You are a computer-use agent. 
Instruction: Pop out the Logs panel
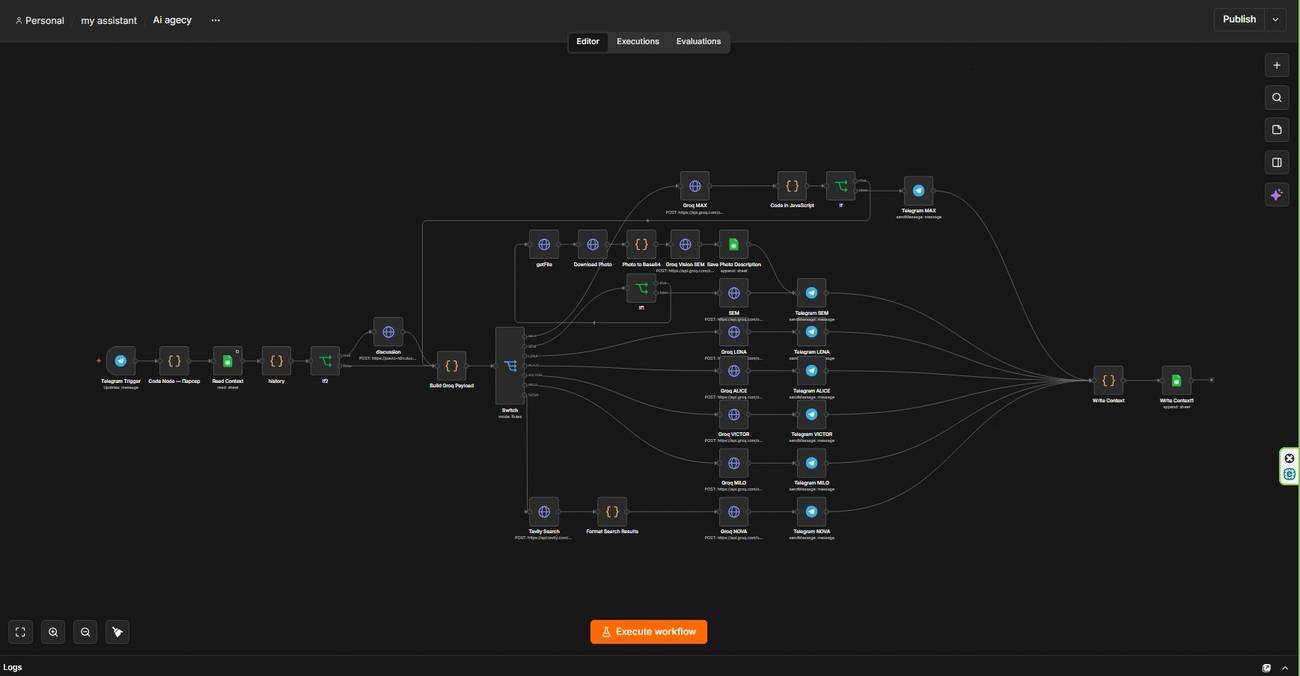[1267, 668]
